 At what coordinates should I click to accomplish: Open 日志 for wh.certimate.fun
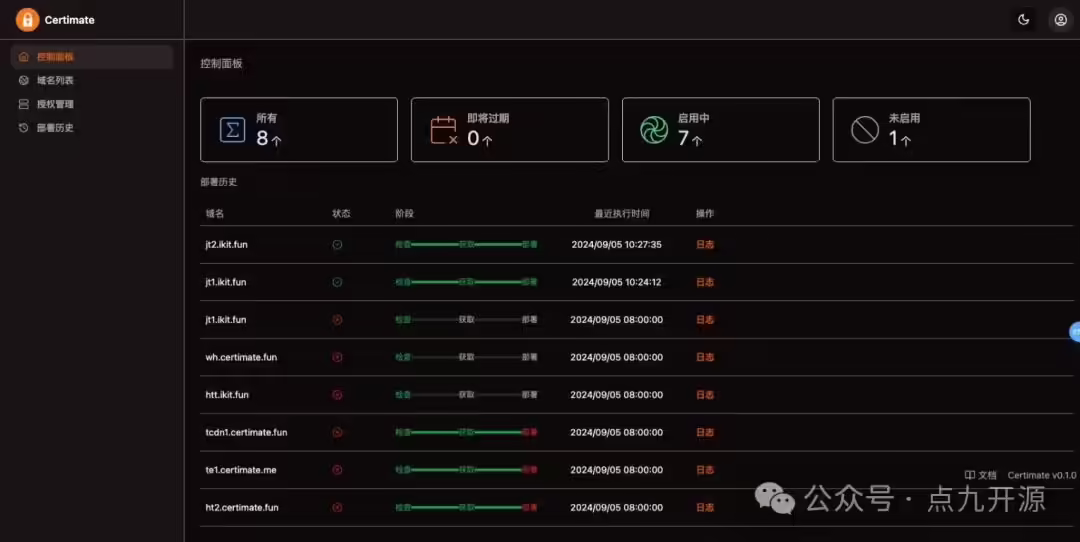tap(705, 357)
